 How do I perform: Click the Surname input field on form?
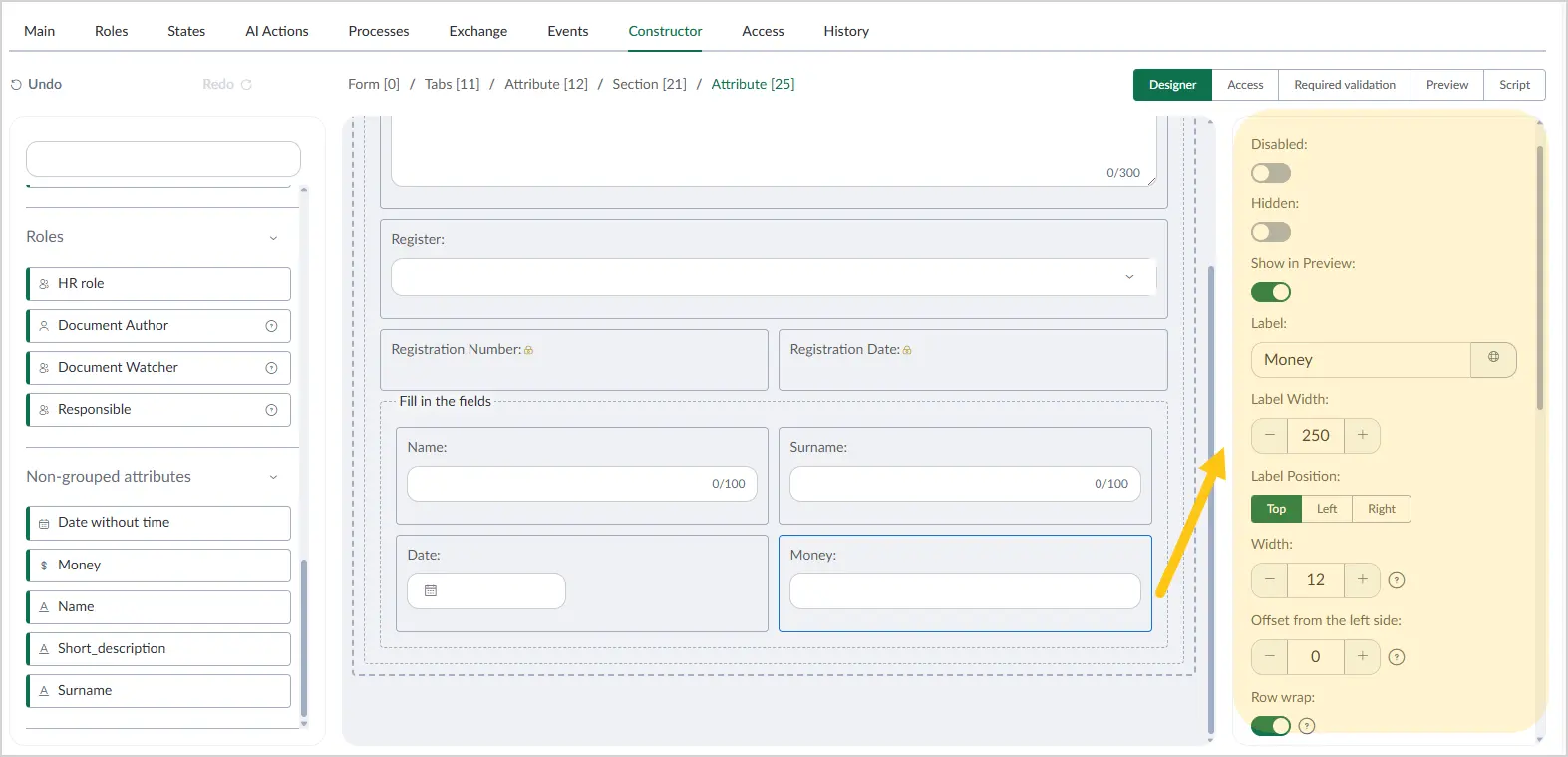tap(965, 484)
